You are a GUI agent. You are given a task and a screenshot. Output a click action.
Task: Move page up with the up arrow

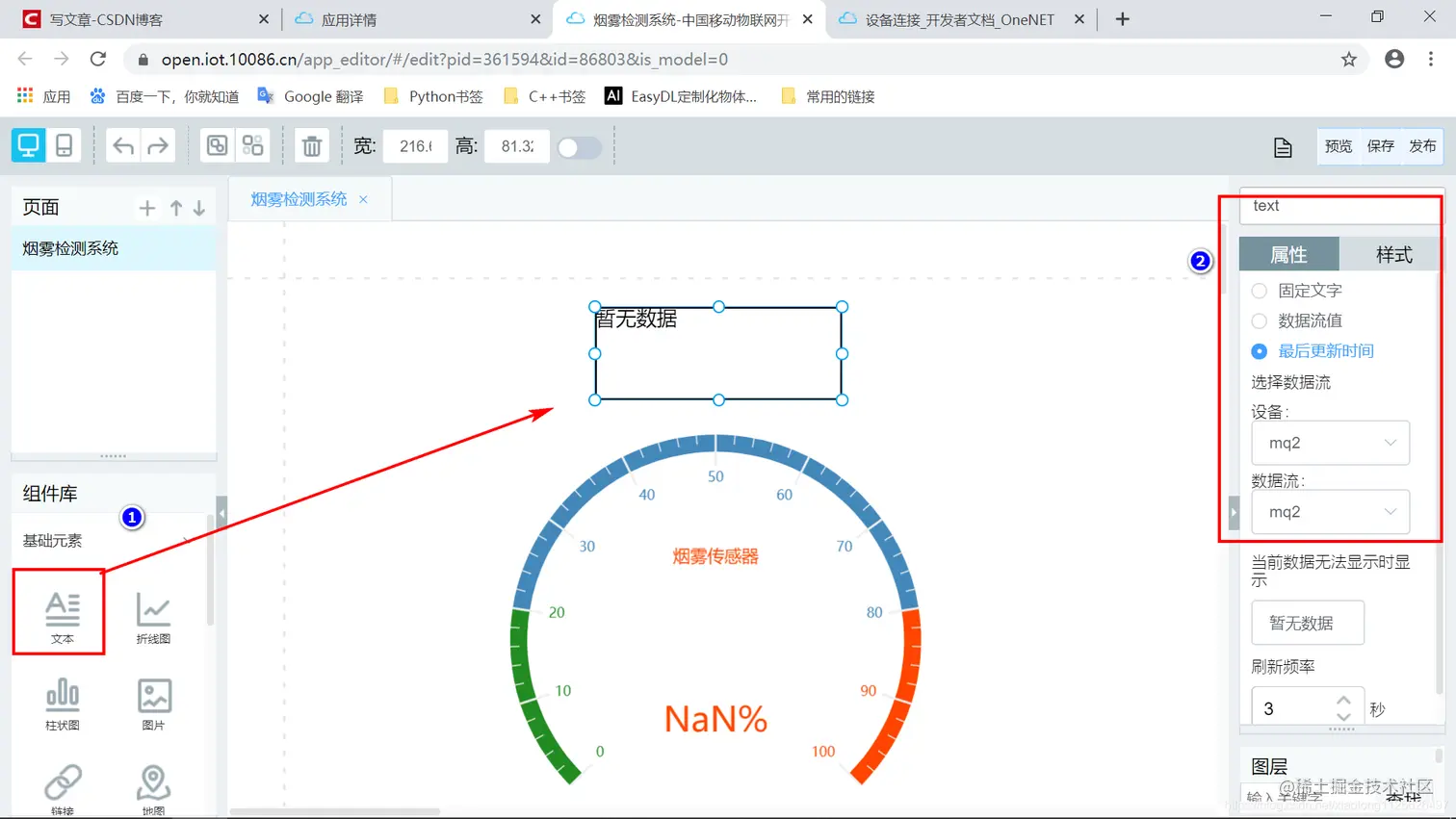click(176, 208)
